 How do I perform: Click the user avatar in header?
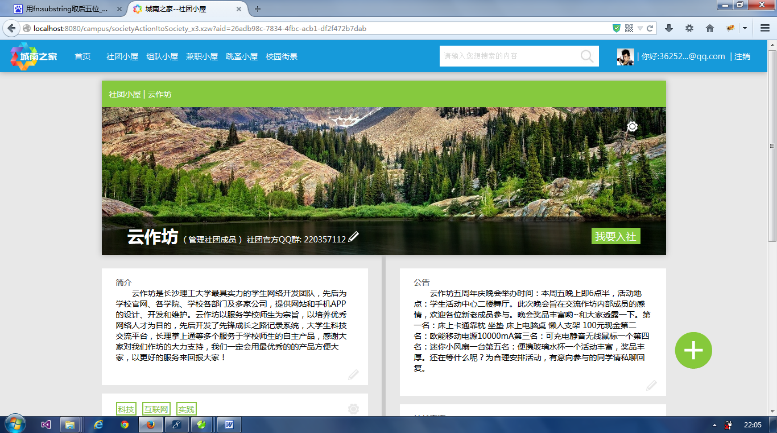tap(625, 57)
